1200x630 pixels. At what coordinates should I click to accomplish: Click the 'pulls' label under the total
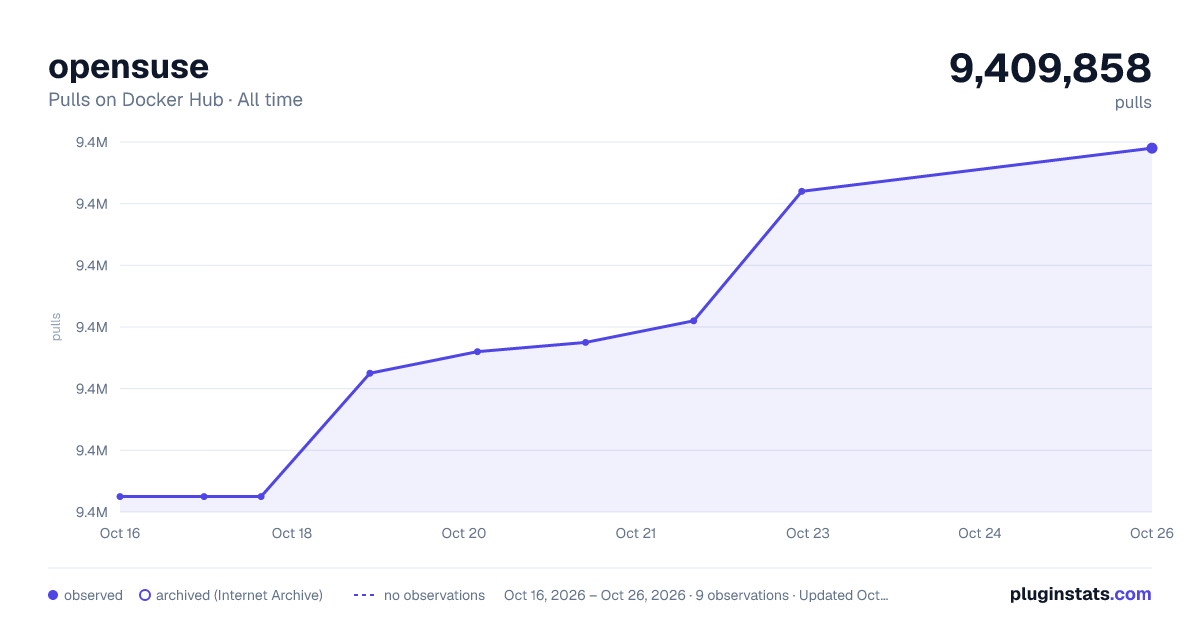coord(1134,103)
